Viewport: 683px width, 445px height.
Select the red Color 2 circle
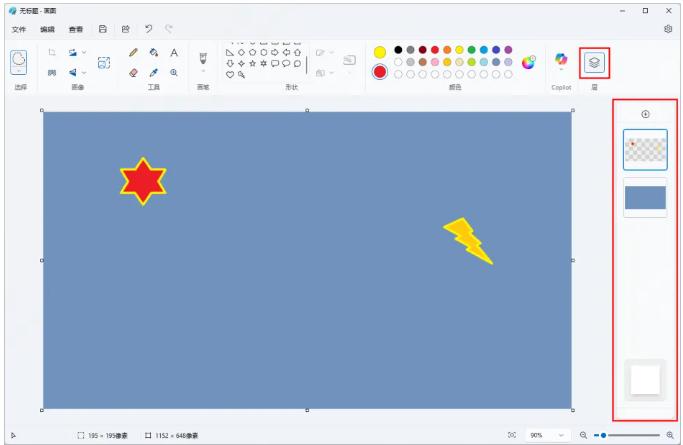point(380,72)
